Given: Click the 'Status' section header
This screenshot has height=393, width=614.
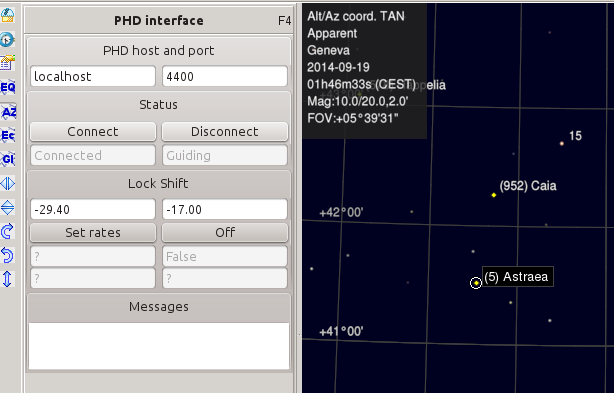Looking at the screenshot, I should tap(159, 105).
